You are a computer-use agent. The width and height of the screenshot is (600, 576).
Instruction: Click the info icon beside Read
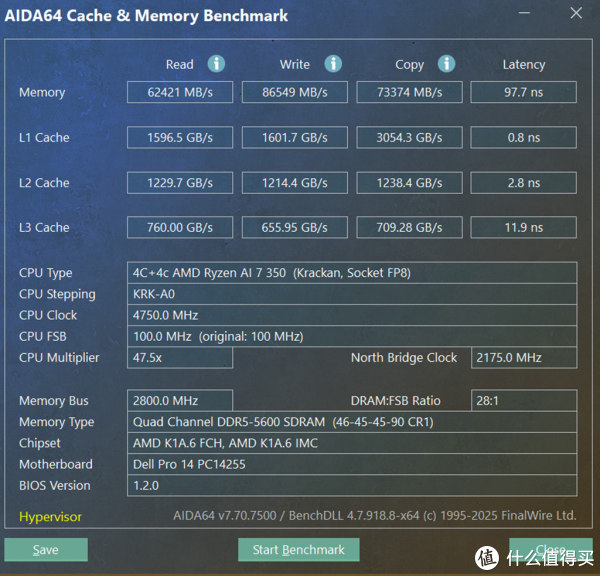(216, 64)
